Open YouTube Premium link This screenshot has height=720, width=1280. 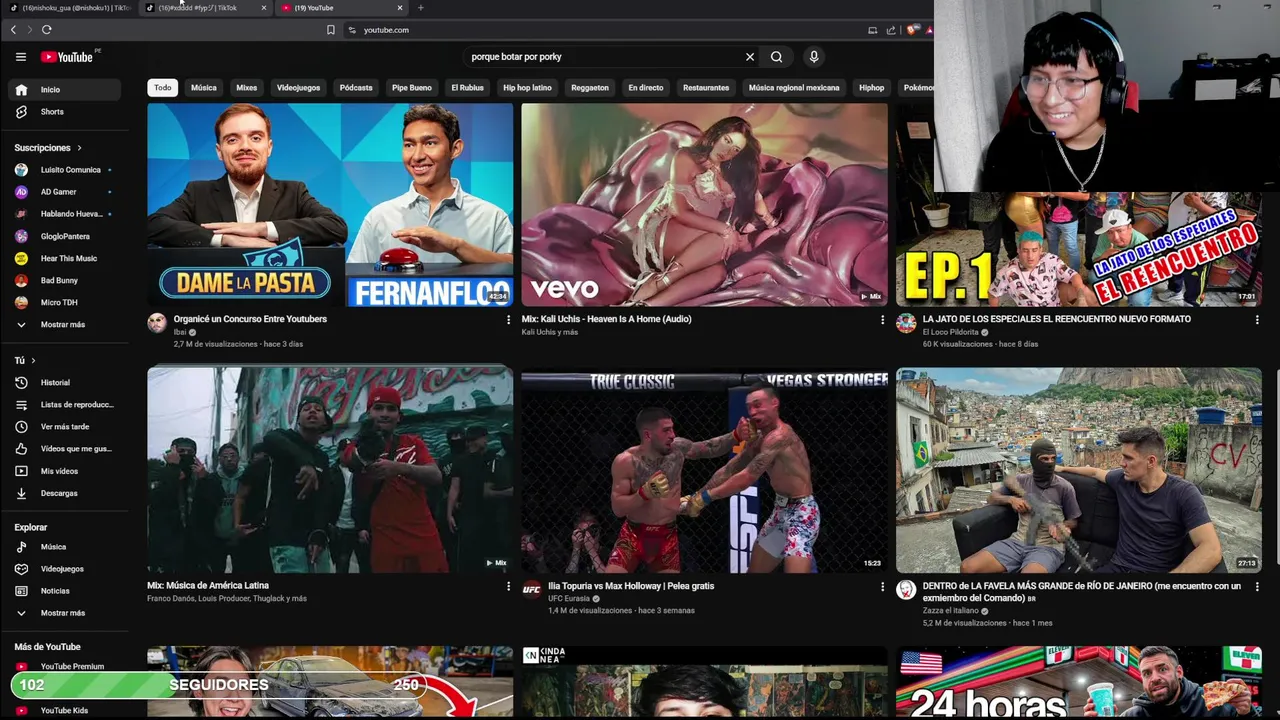[x=64, y=667]
